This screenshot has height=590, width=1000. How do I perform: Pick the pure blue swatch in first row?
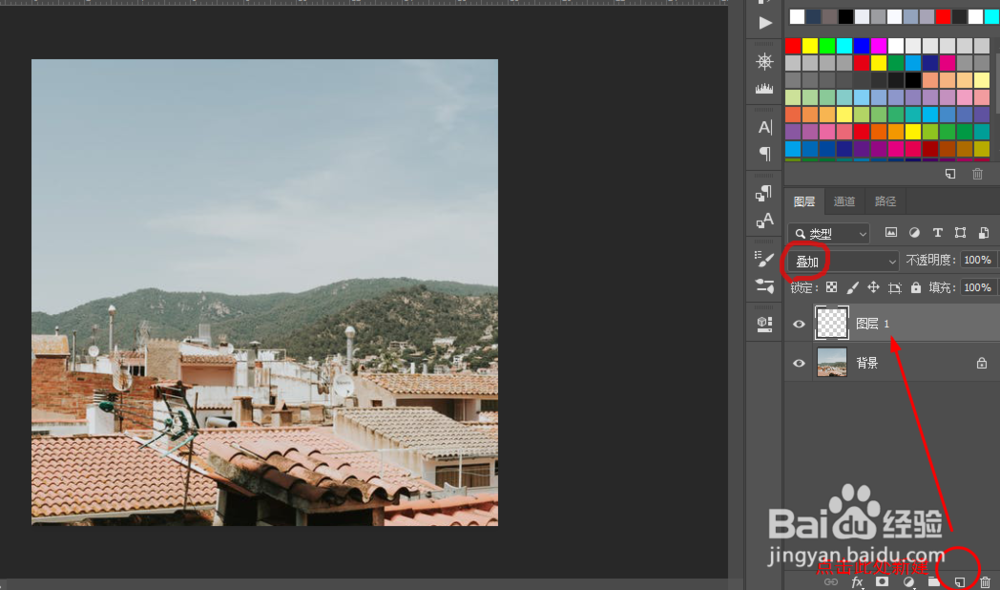point(862,45)
